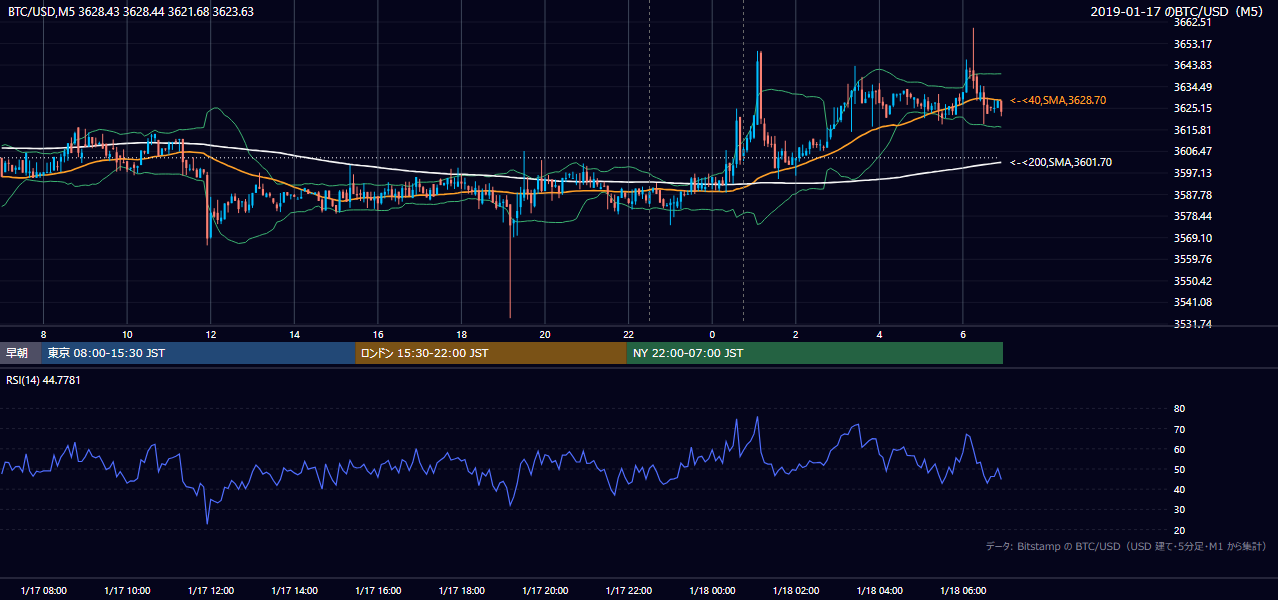Click RSI scale value 30

1179,510
